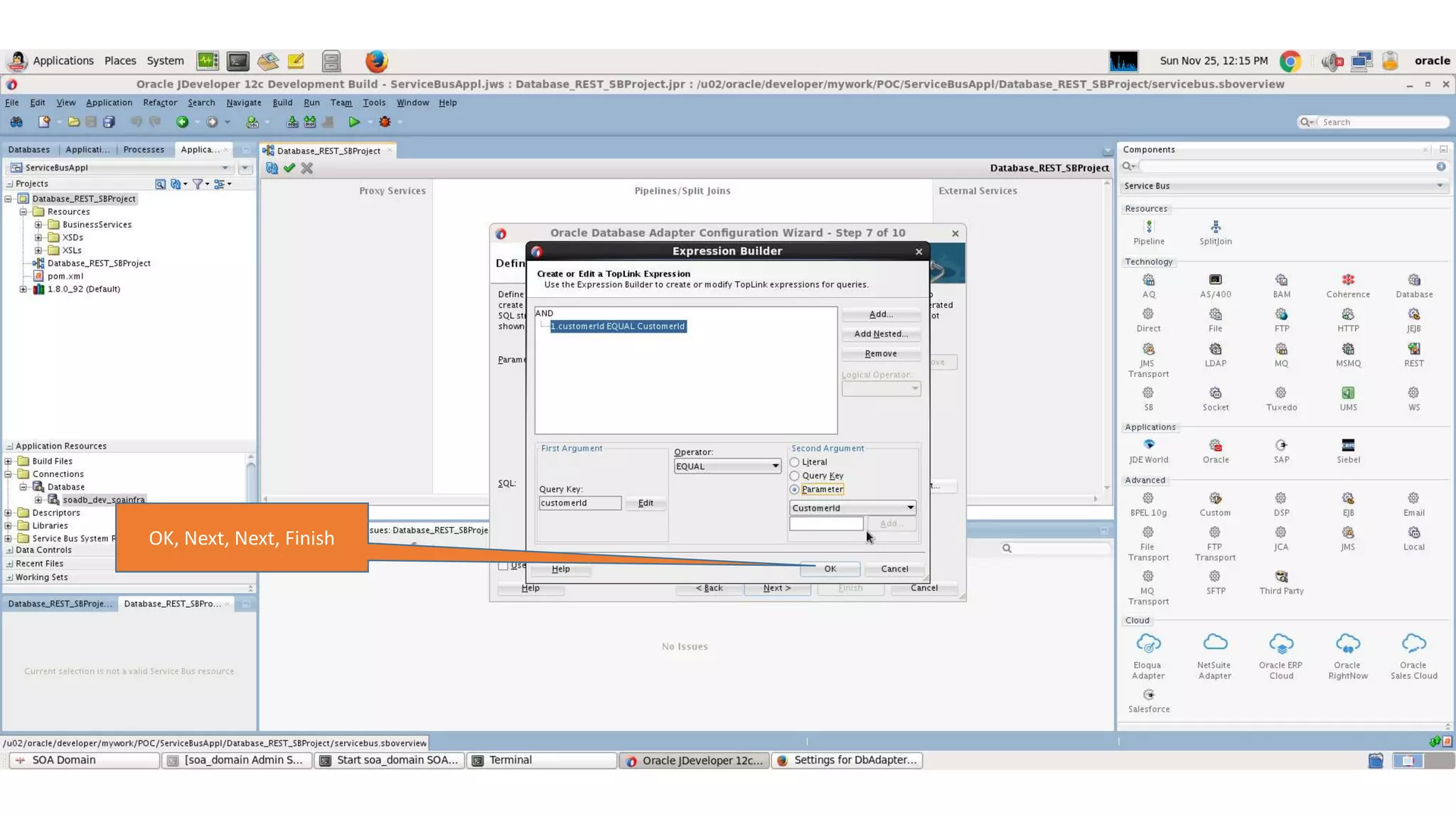Image resolution: width=1456 pixels, height=819 pixels.
Task: Click the Database adapter component icon
Action: pos(1413,281)
